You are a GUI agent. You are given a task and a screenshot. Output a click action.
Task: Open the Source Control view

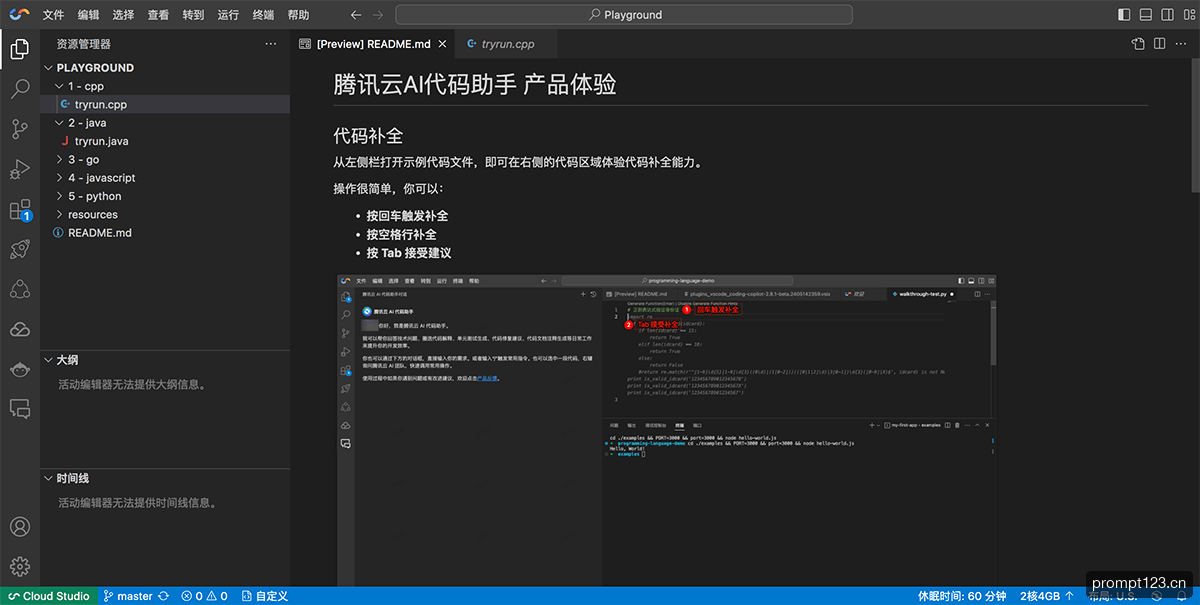point(20,129)
